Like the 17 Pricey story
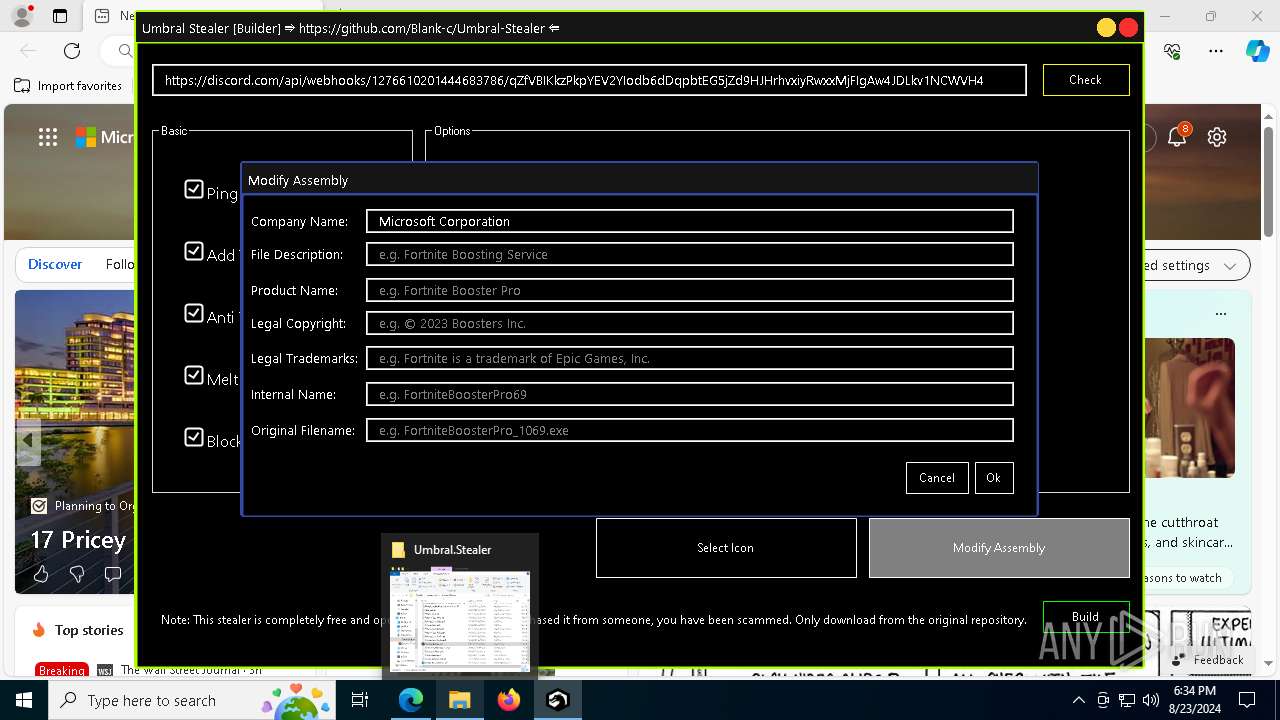Screen dimensions: 1280x720 click(41, 574)
